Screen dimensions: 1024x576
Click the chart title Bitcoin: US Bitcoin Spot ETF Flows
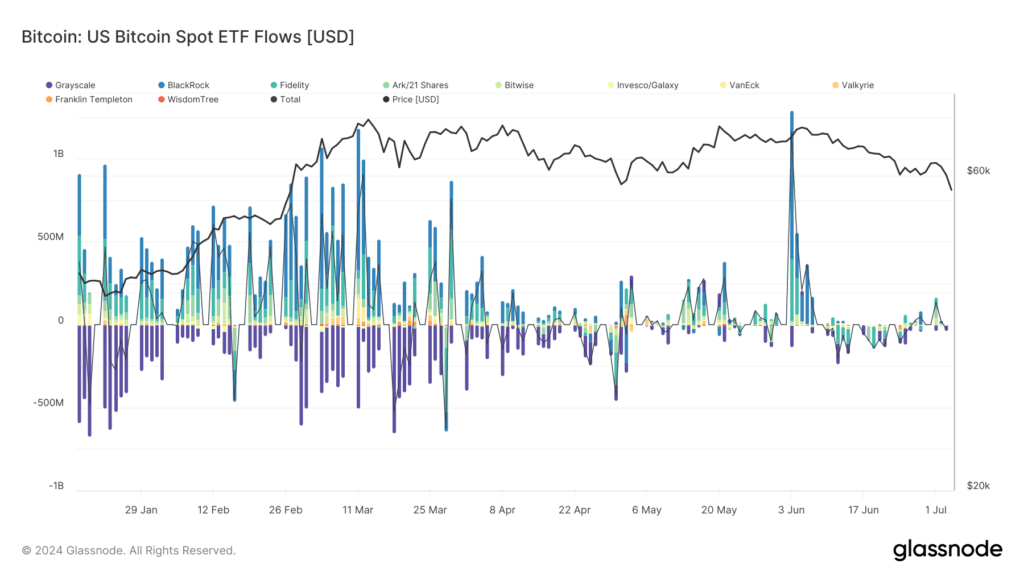click(x=188, y=37)
